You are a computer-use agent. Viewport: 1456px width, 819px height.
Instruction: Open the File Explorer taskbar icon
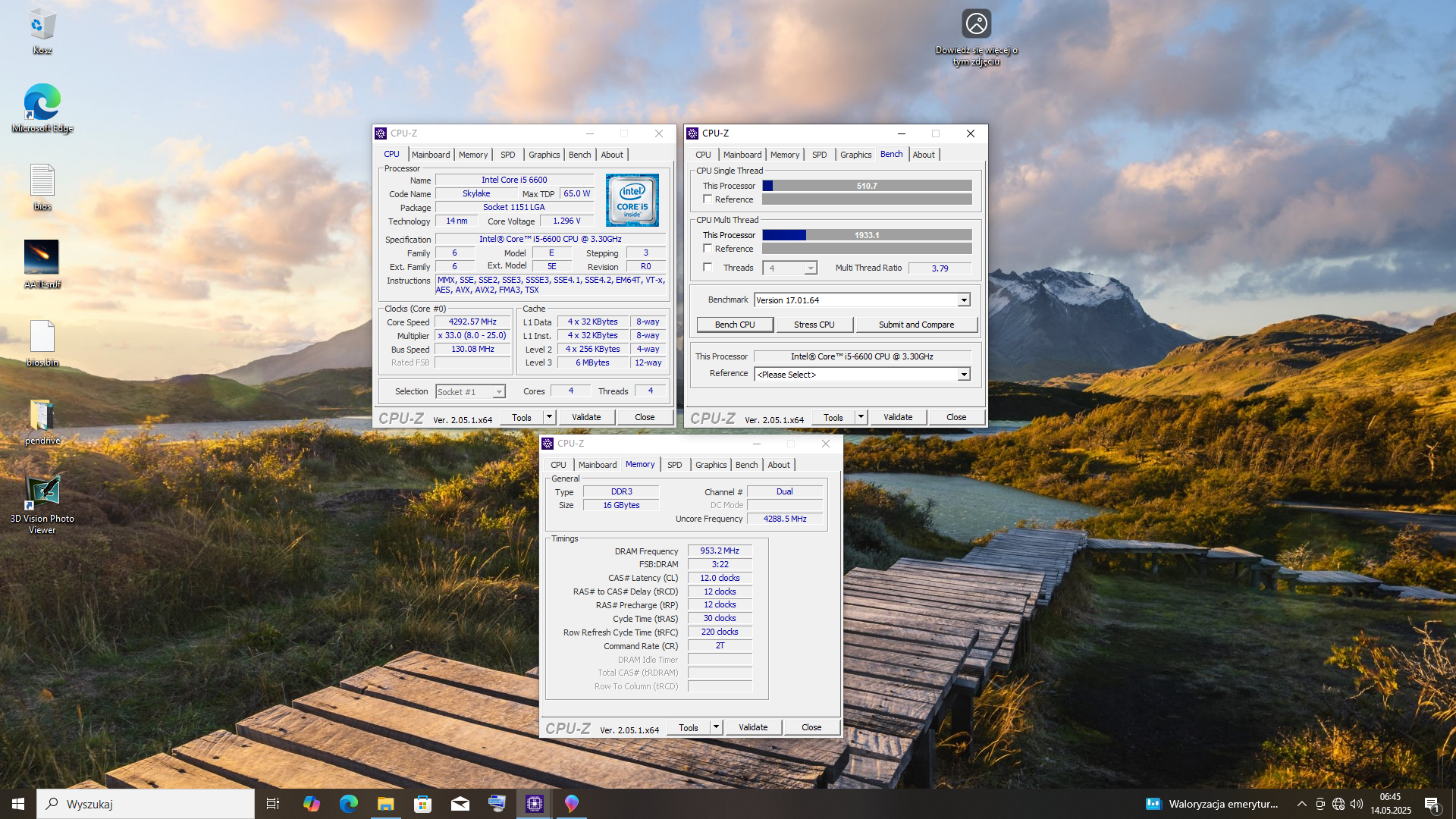click(x=385, y=804)
